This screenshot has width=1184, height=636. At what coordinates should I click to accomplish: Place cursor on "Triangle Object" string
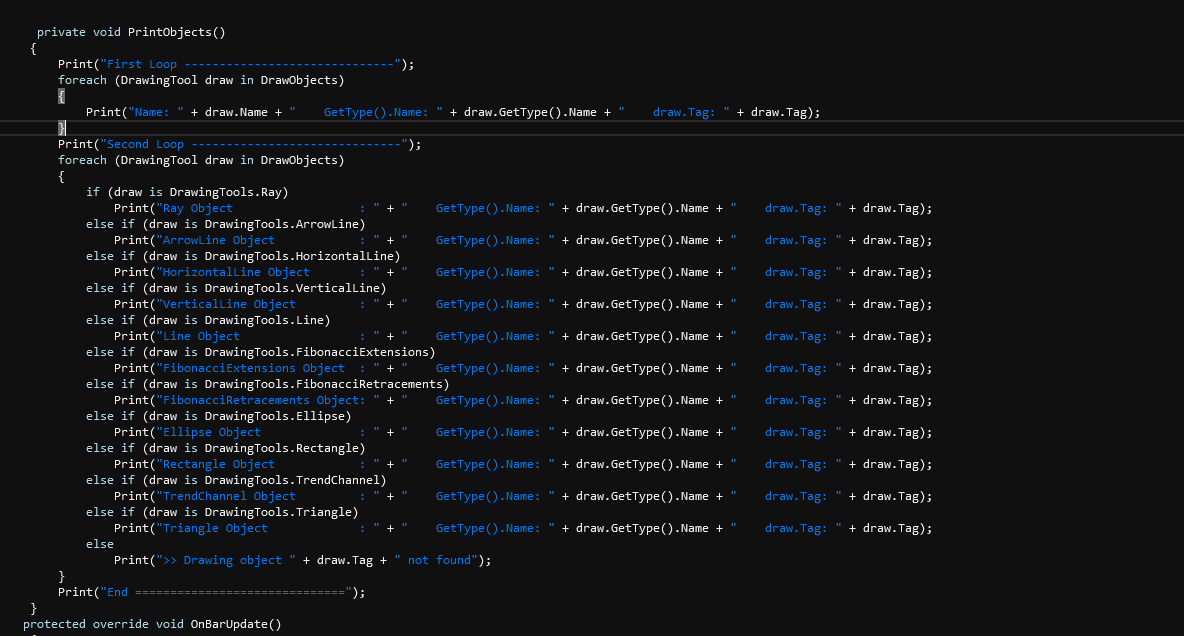215,528
